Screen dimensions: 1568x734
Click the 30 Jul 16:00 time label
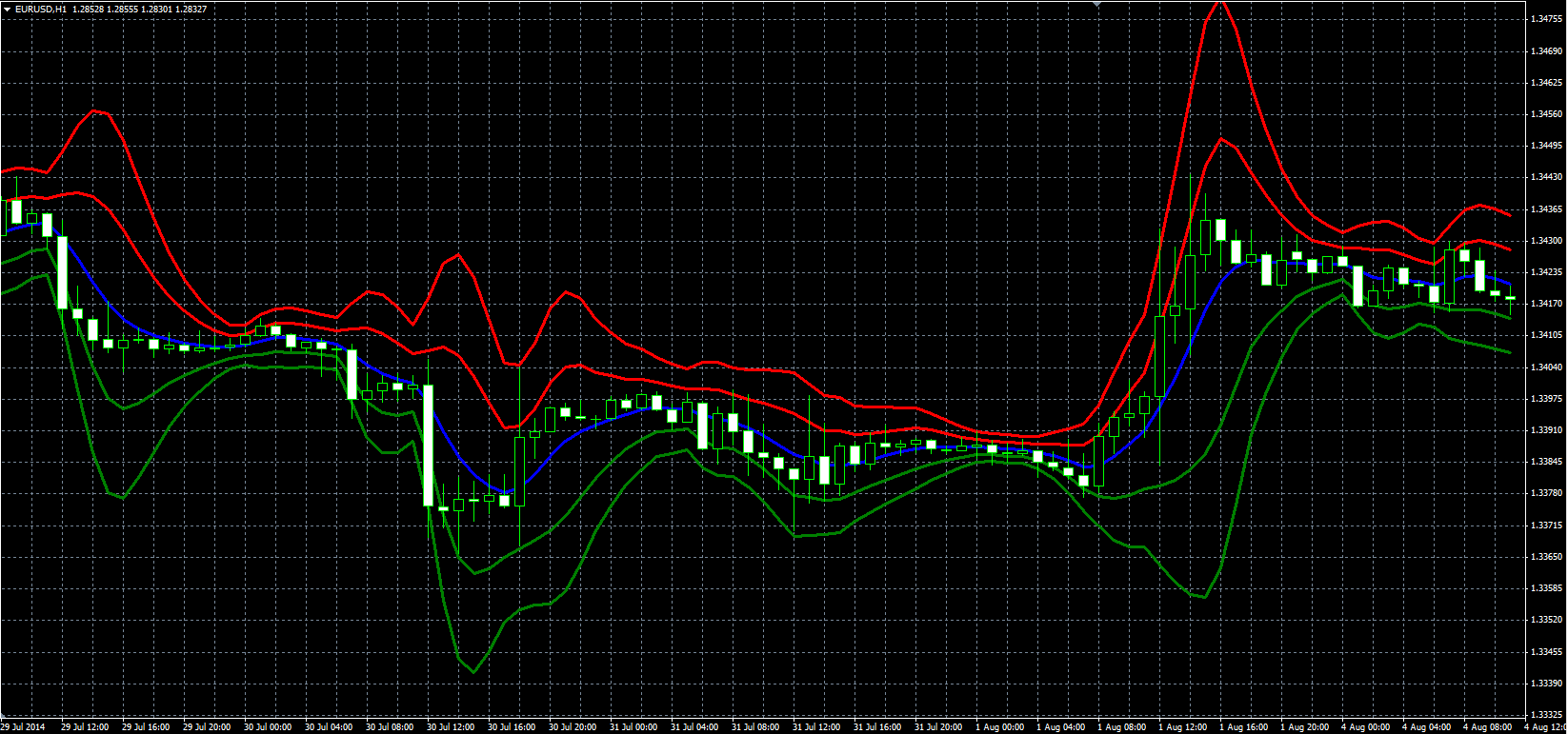tap(512, 727)
